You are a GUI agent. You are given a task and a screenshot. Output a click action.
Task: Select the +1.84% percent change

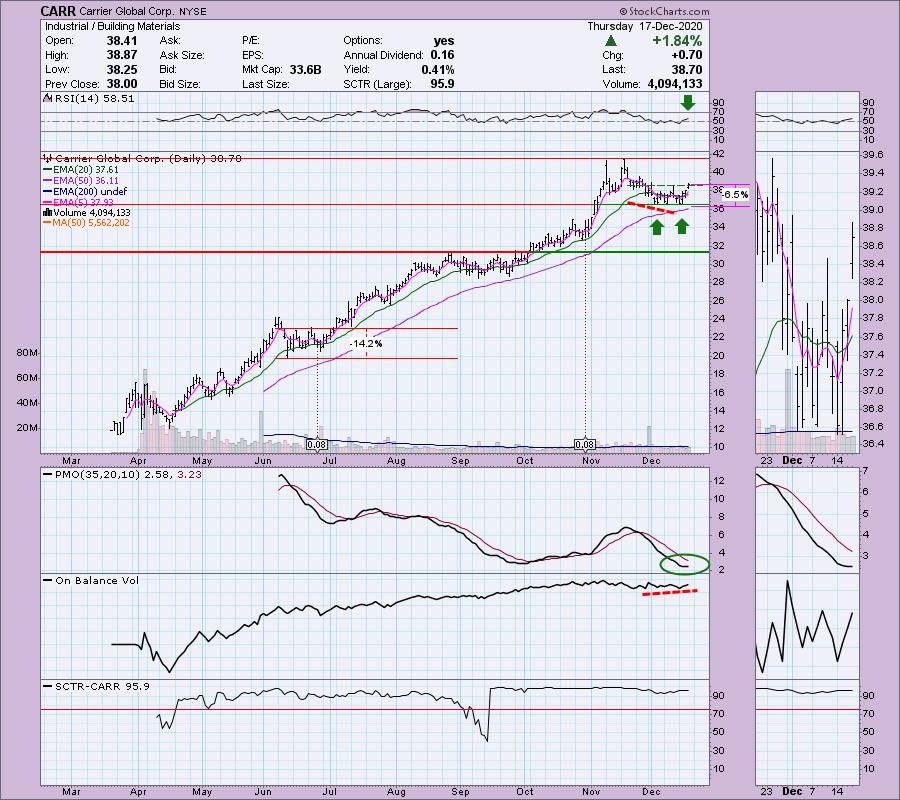click(x=677, y=41)
